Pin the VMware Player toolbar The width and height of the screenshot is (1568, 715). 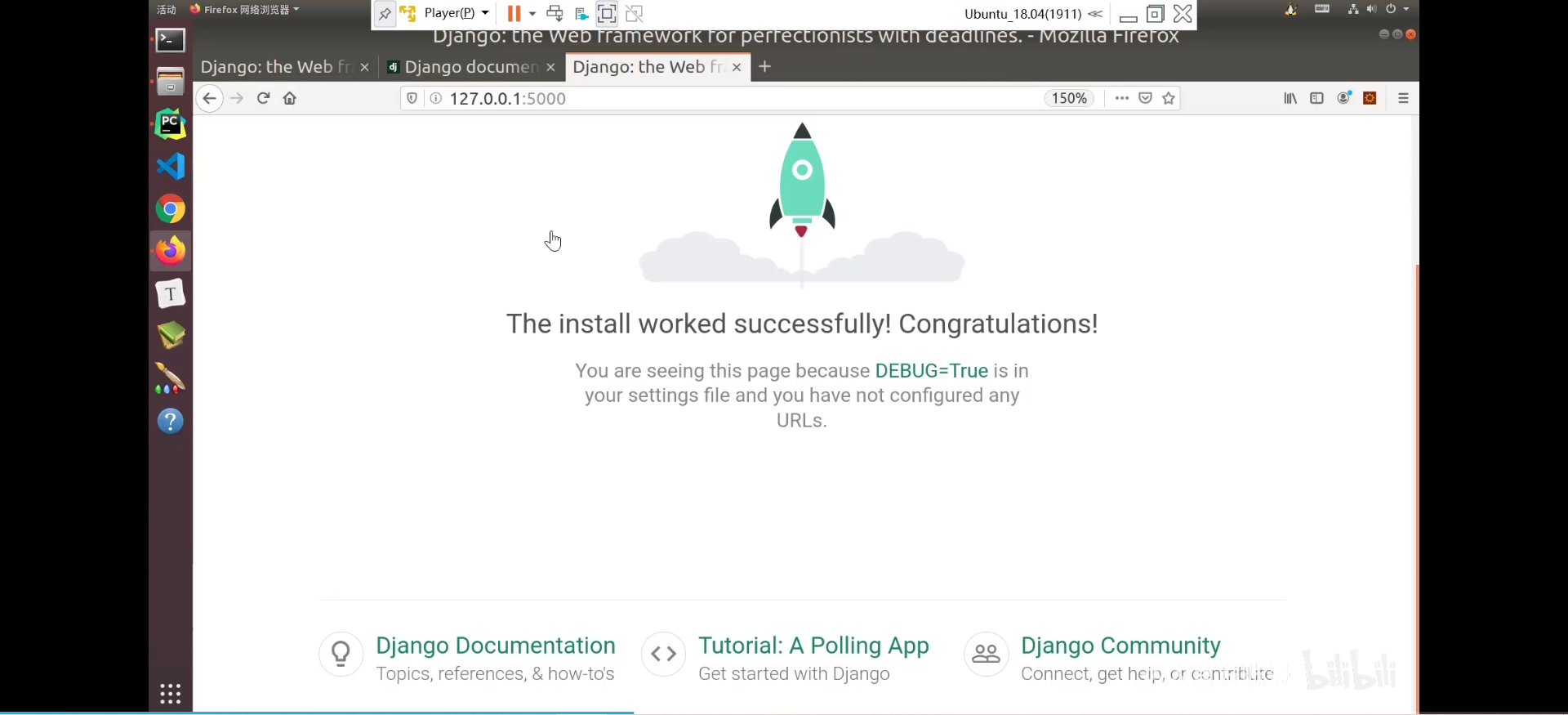coord(385,14)
